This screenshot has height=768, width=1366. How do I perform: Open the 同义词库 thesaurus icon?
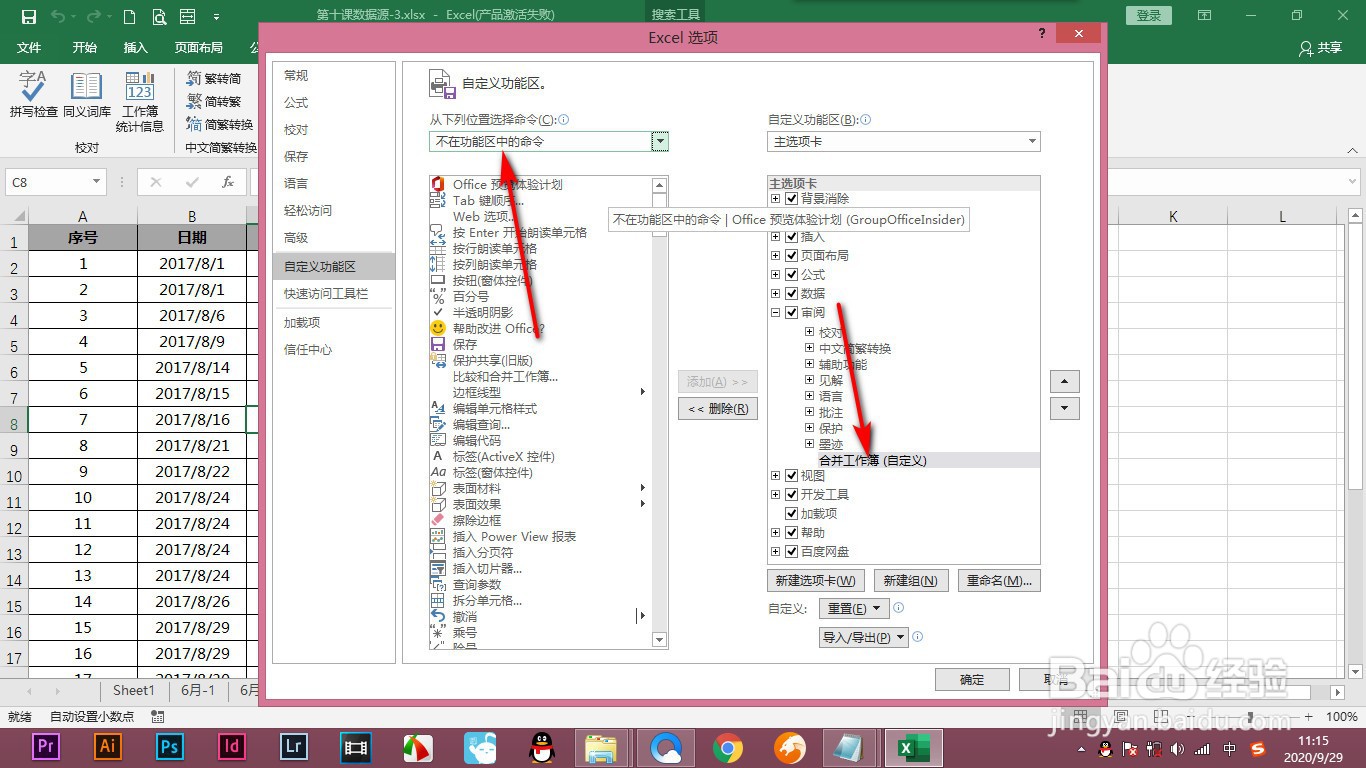pos(87,95)
